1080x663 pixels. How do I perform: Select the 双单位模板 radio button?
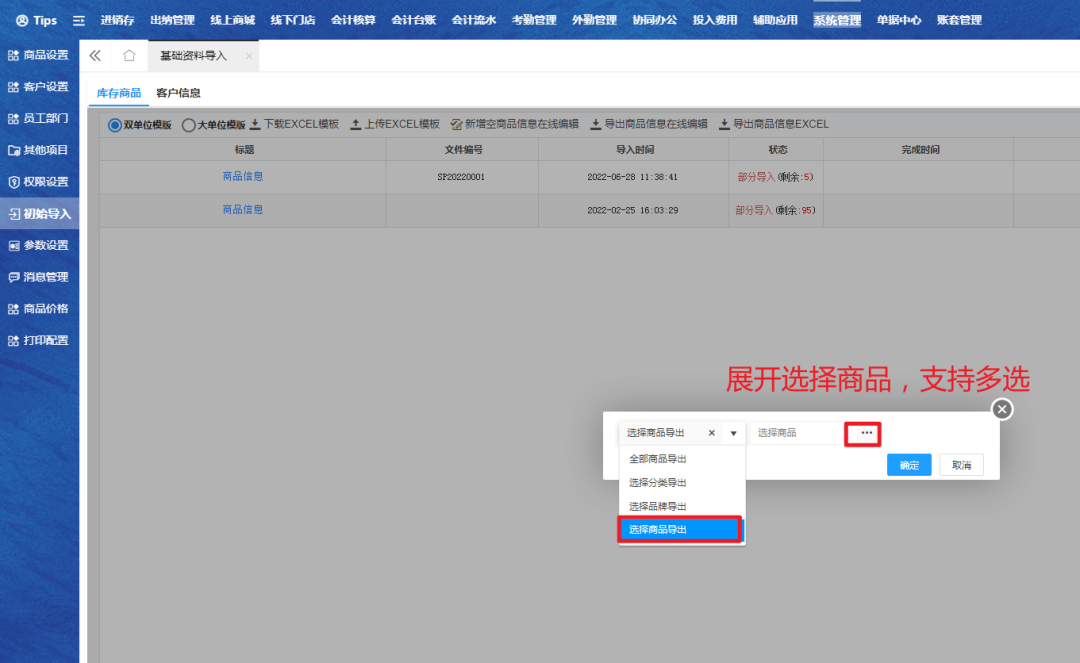click(x=115, y=125)
